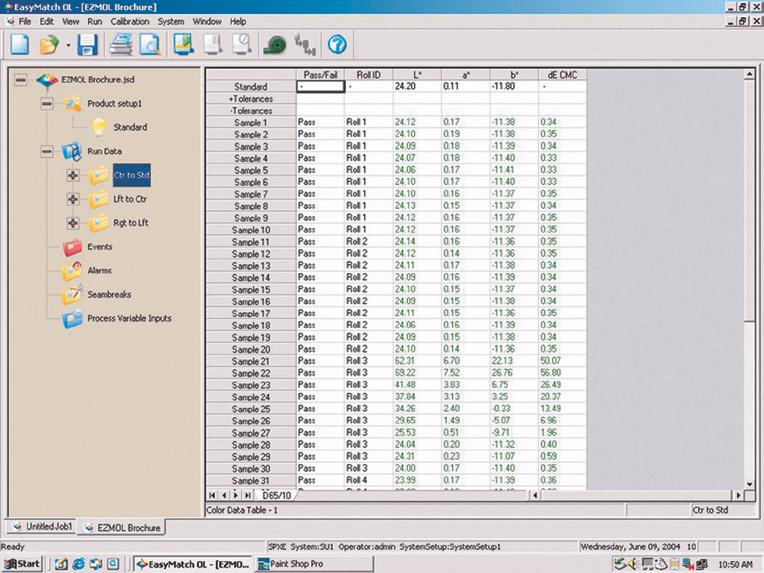Collapse the Run Data node

pos(47,151)
